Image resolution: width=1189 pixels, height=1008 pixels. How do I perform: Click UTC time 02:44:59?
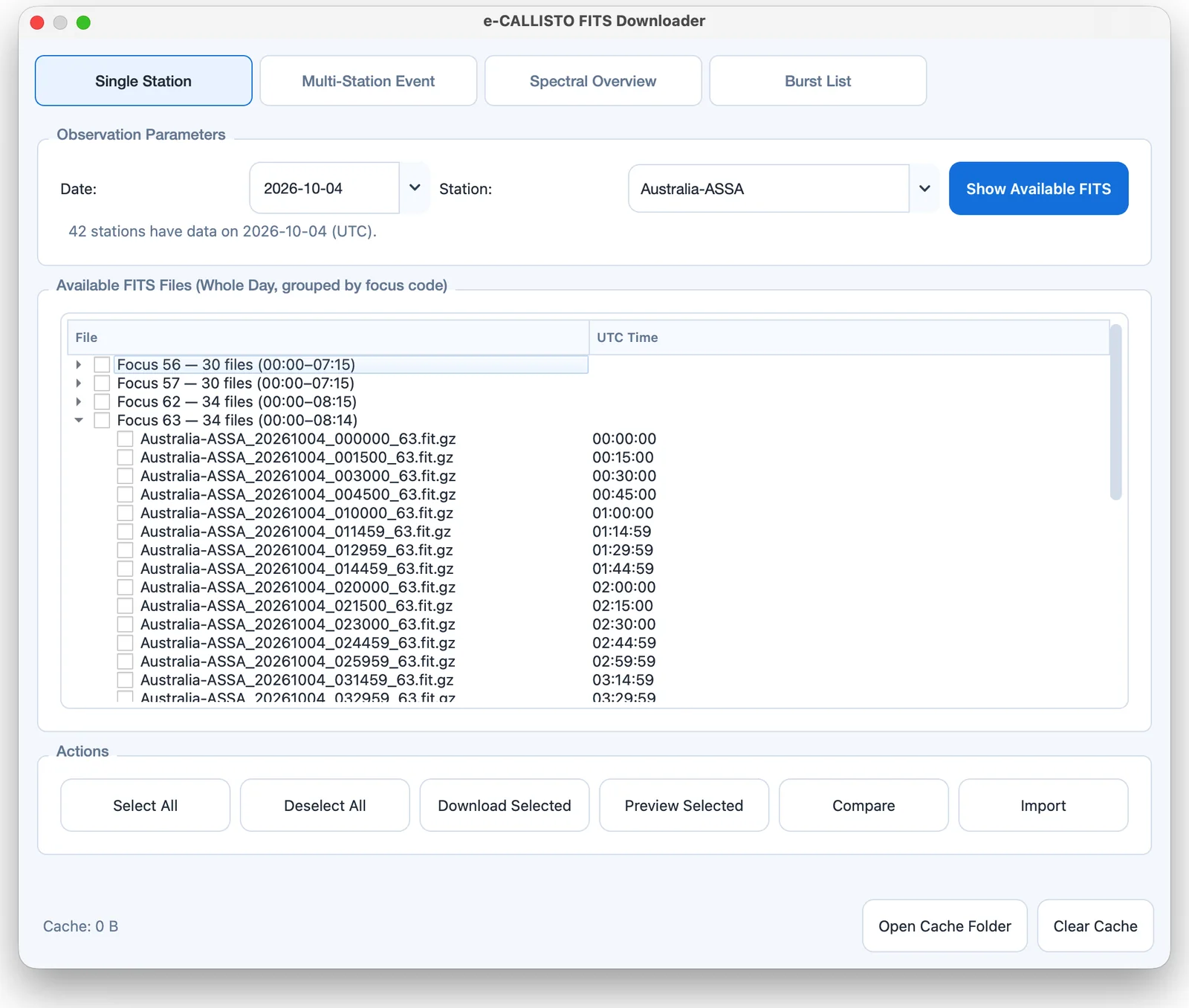tap(624, 643)
